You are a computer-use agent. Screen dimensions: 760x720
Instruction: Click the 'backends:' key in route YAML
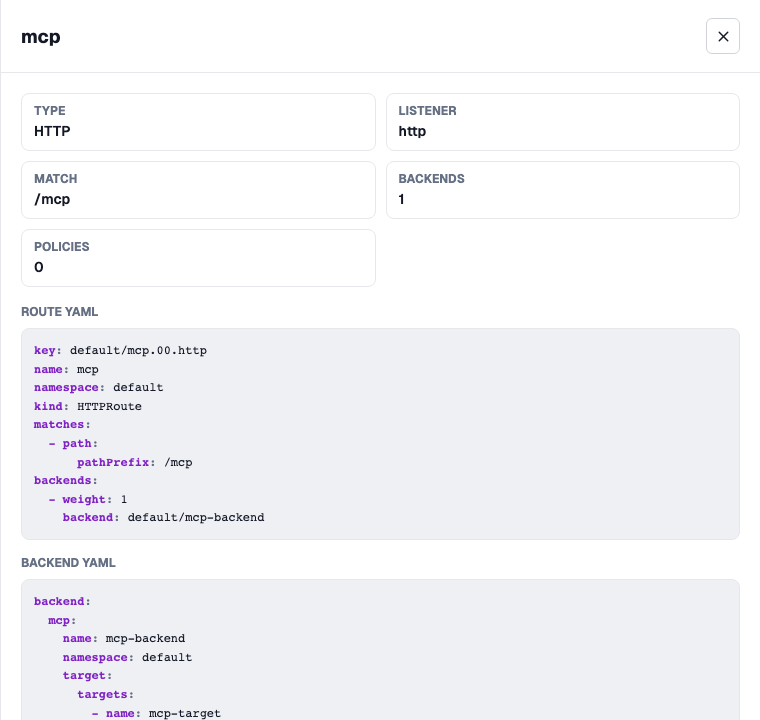pyautogui.click(x=66, y=480)
